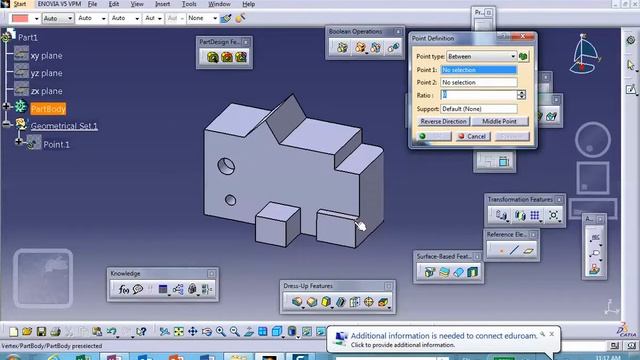Click the Scaling icon in Transformation Features
Screen dimensions: 640x360
point(553,215)
